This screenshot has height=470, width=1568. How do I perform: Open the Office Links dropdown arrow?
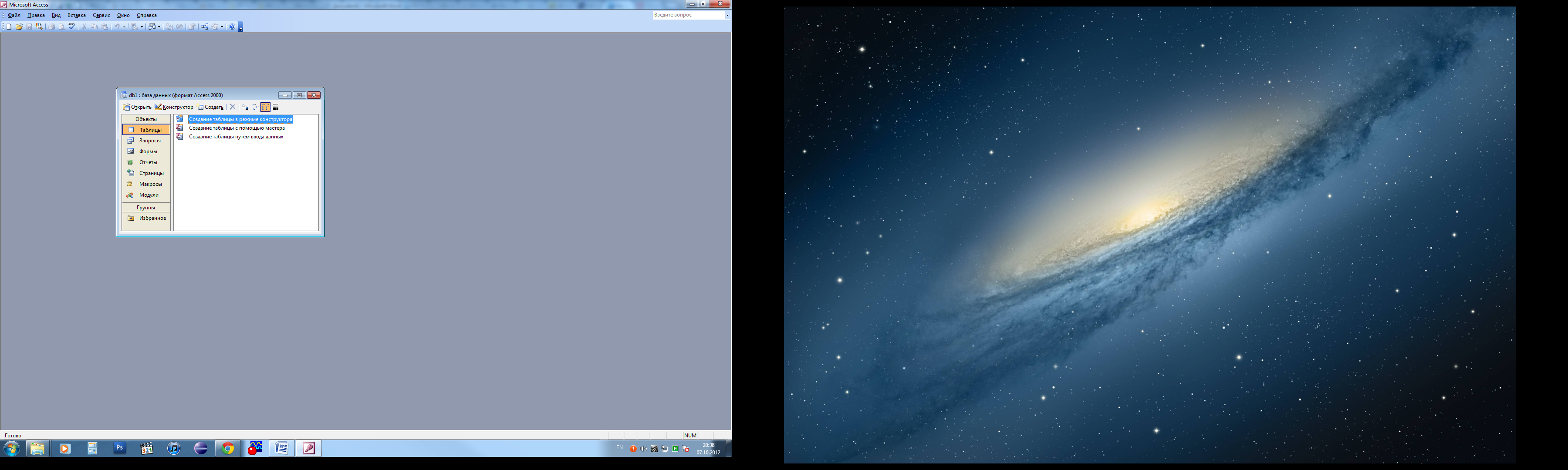point(142,27)
